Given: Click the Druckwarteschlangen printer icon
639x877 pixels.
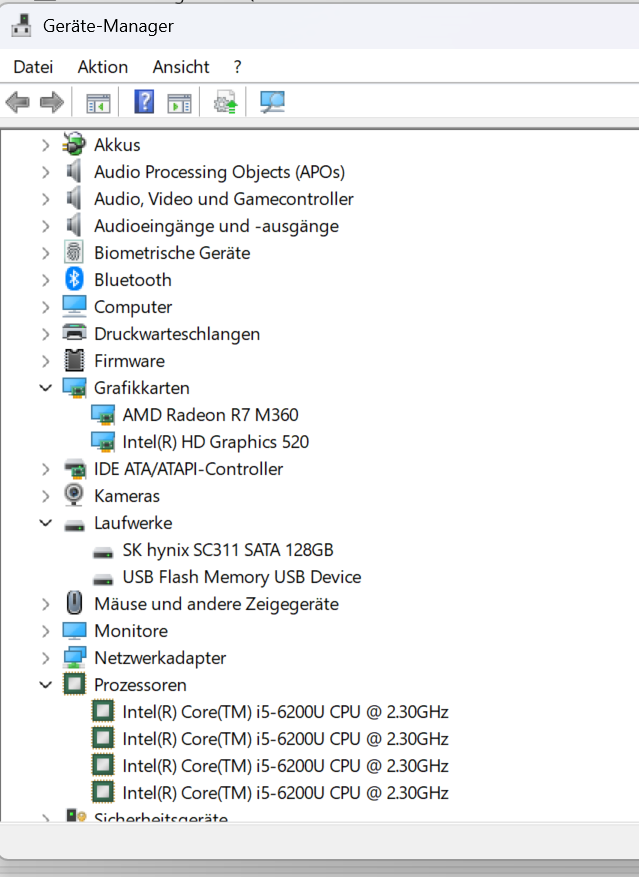Looking at the screenshot, I should tap(74, 333).
